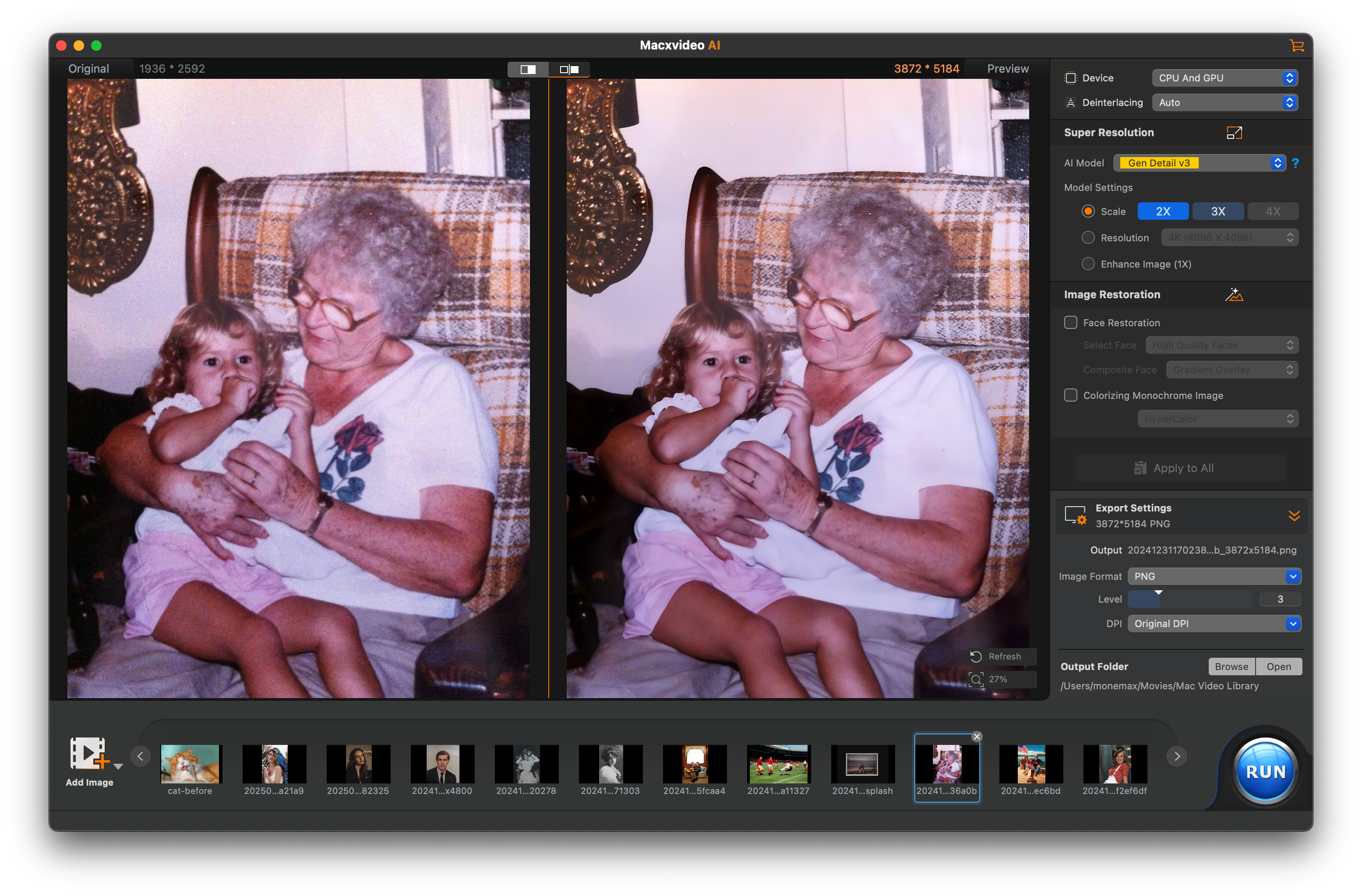The image size is (1362, 896).
Task: Enable Face Restoration checkbox
Action: [x=1070, y=323]
